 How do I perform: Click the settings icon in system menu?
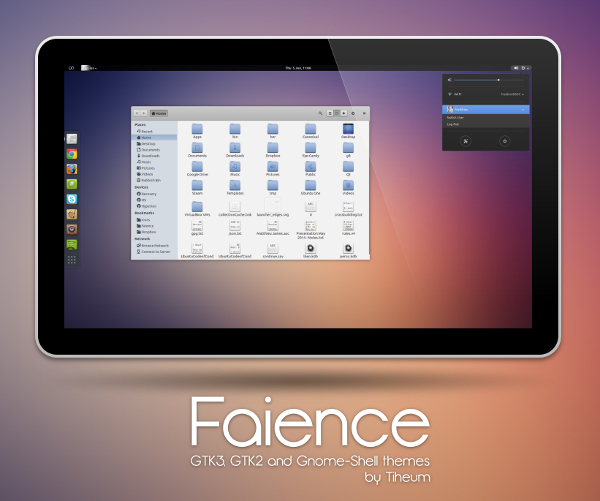pos(466,141)
